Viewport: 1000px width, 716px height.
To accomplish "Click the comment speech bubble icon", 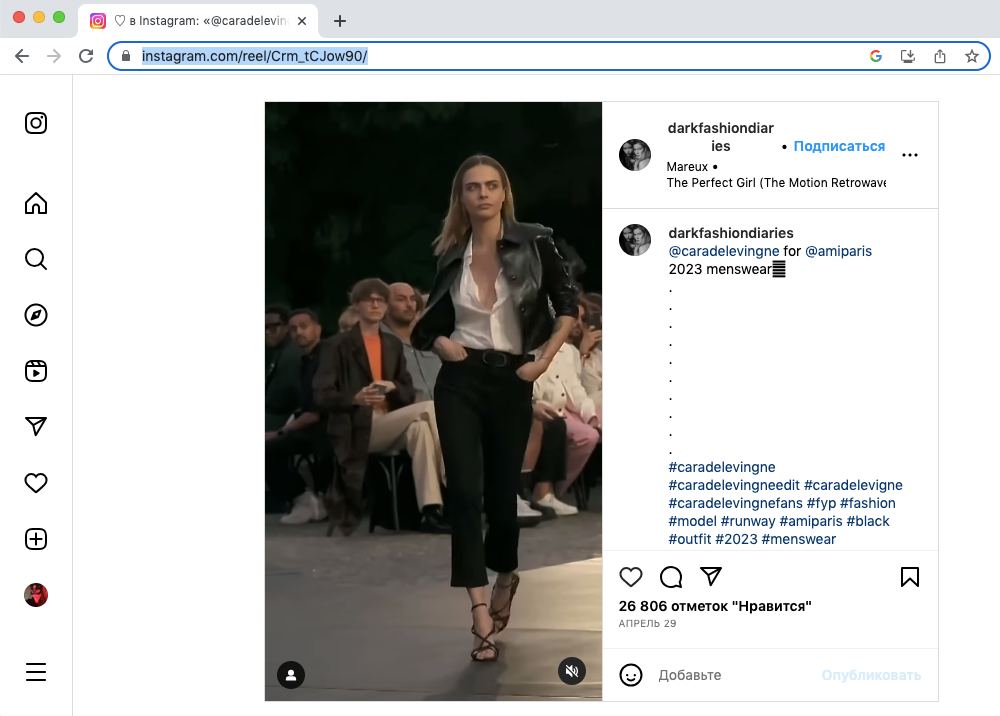I will click(x=671, y=577).
